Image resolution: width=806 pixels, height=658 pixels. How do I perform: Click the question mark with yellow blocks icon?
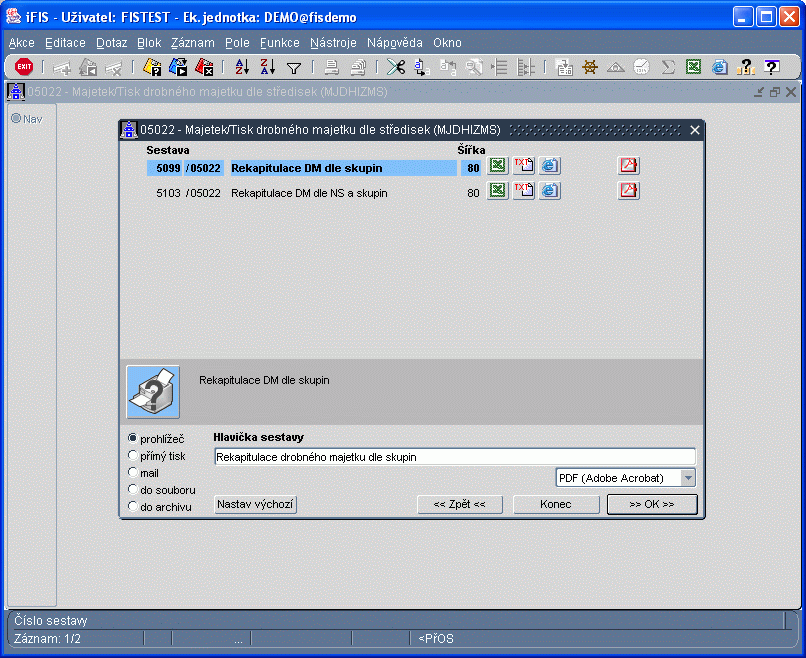click(745, 67)
